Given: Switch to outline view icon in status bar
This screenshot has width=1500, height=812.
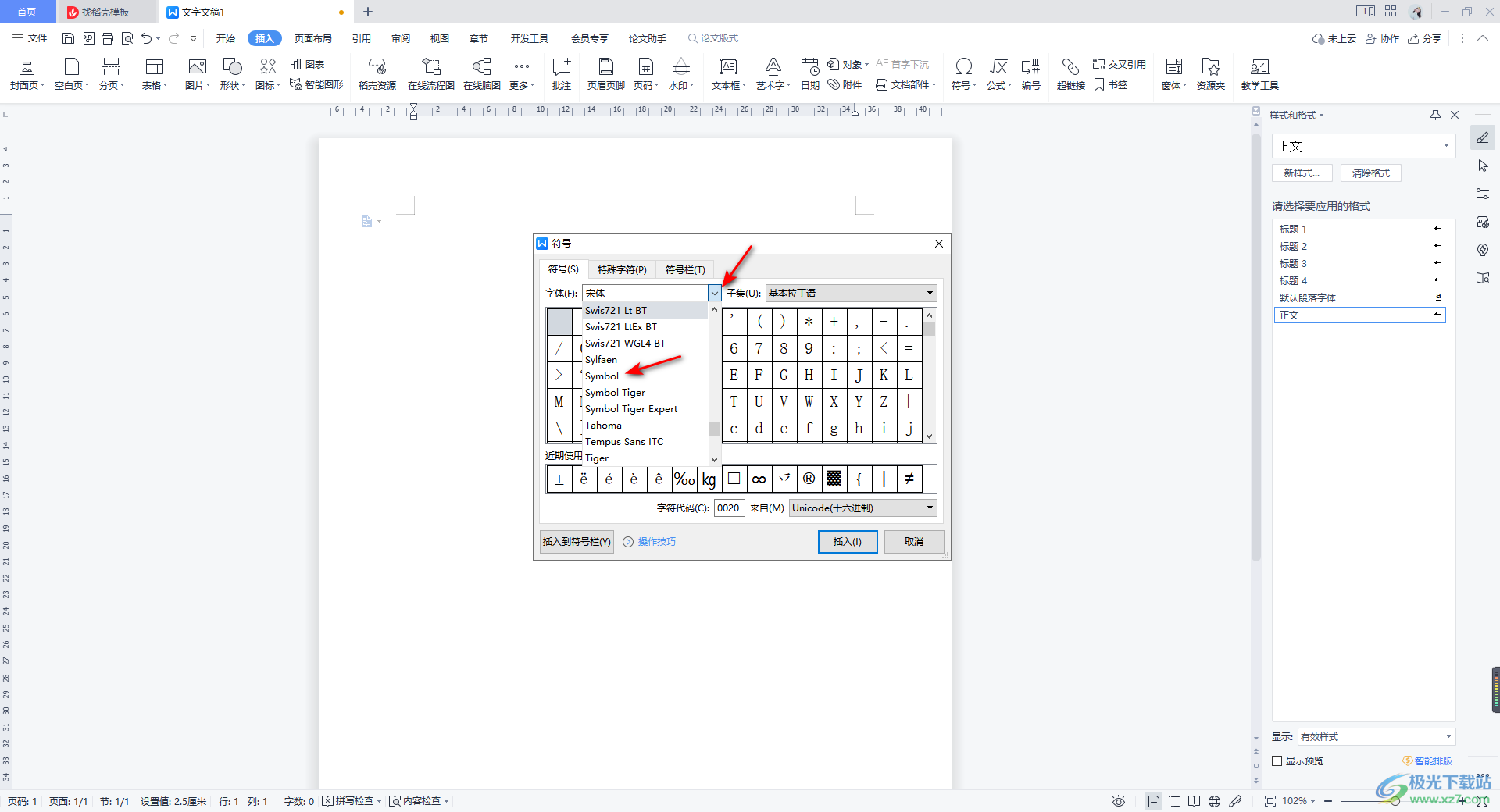Looking at the screenshot, I should click(x=1174, y=801).
